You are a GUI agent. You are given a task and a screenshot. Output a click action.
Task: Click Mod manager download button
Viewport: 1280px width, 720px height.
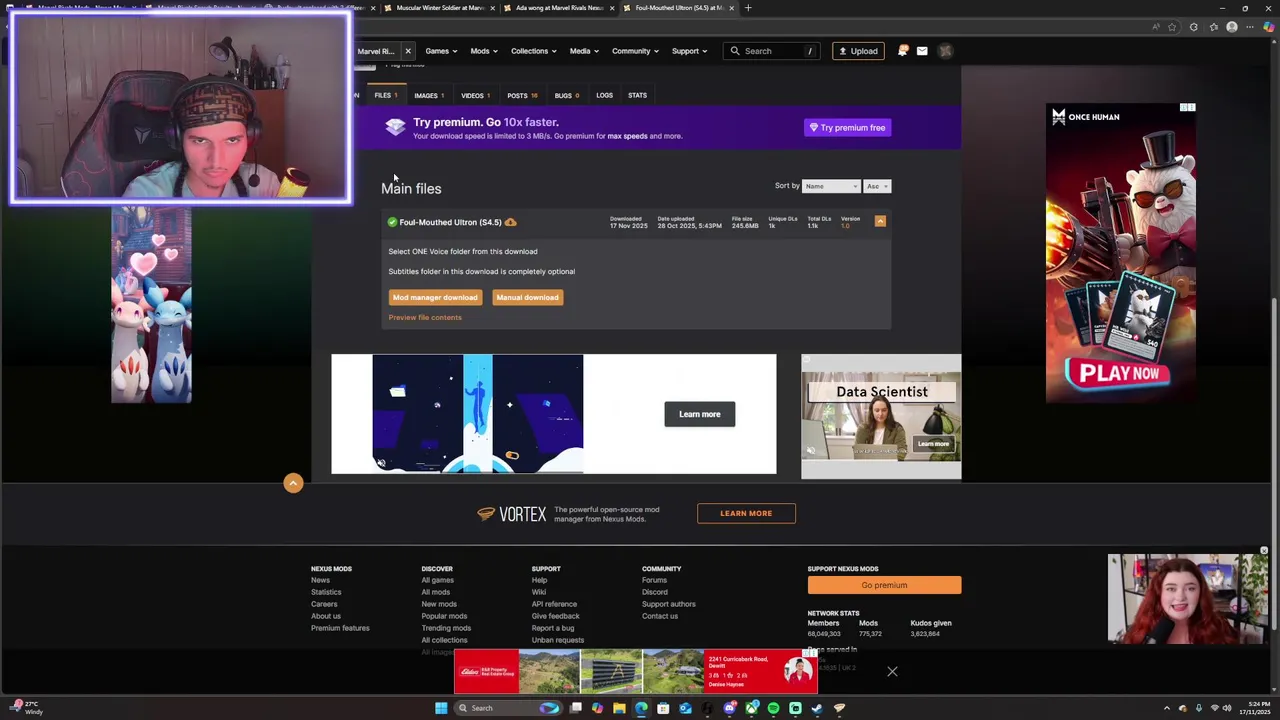[x=435, y=297]
